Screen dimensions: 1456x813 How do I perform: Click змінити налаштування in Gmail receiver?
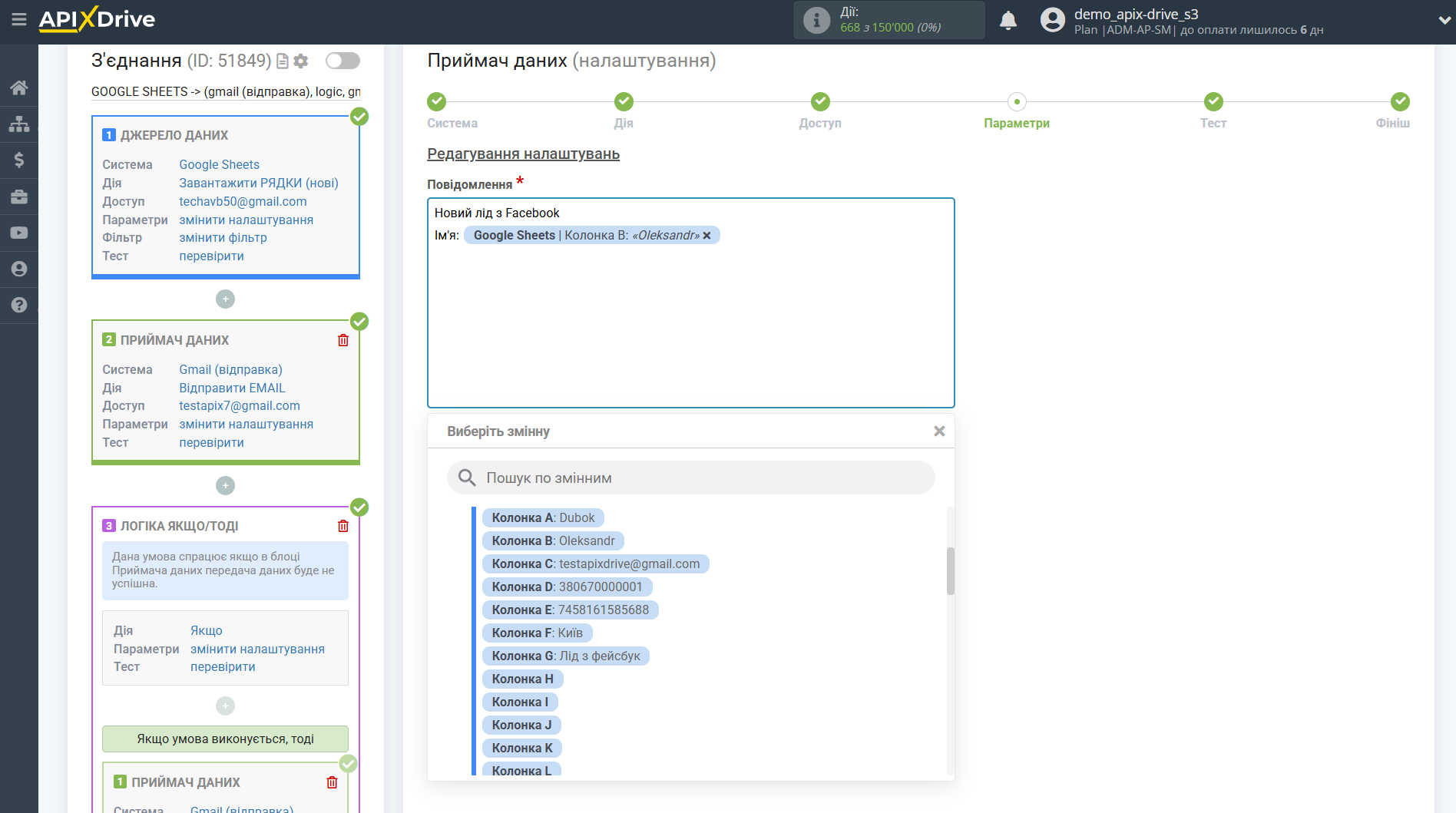coord(246,424)
